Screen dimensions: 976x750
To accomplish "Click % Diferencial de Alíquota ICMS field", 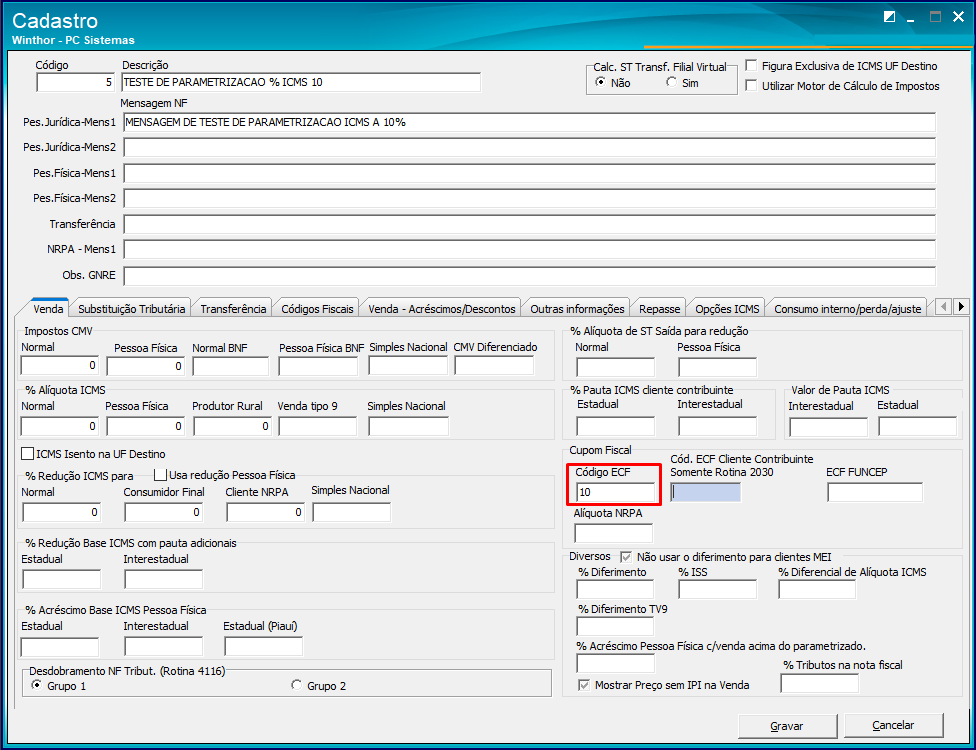I will click(x=817, y=589).
